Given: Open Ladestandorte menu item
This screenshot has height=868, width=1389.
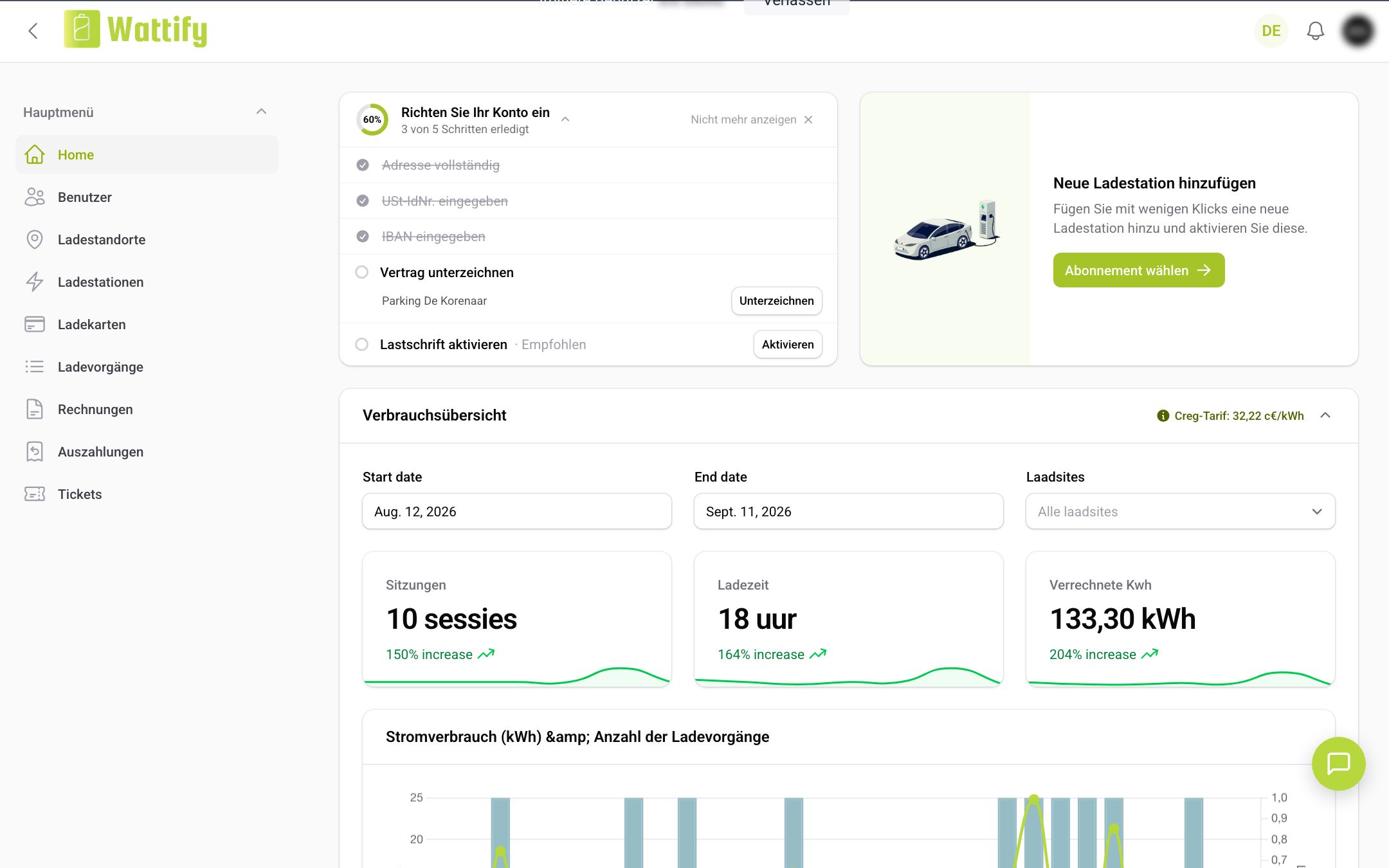Looking at the screenshot, I should coord(147,239).
